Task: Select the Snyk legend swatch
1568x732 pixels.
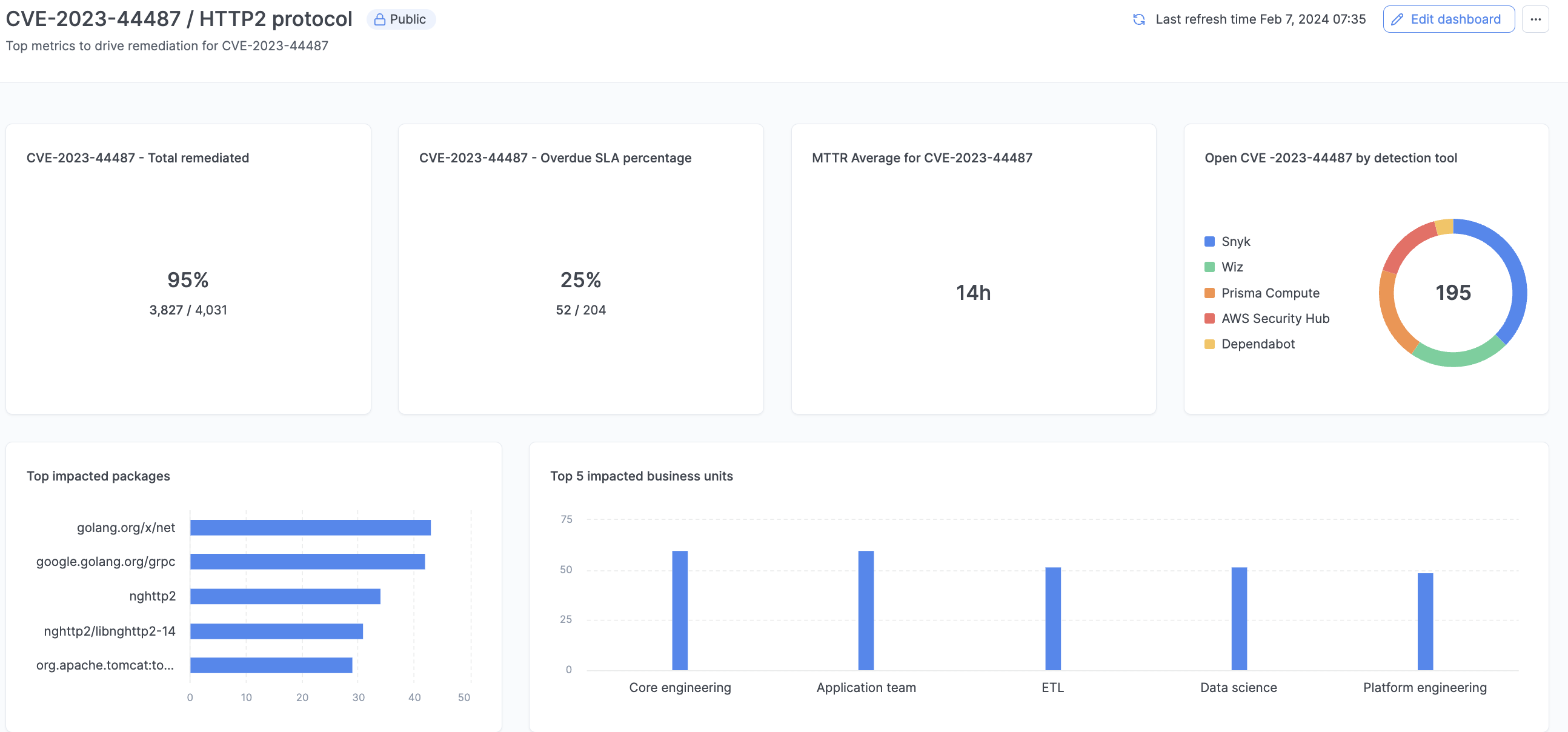Action: (x=1208, y=241)
